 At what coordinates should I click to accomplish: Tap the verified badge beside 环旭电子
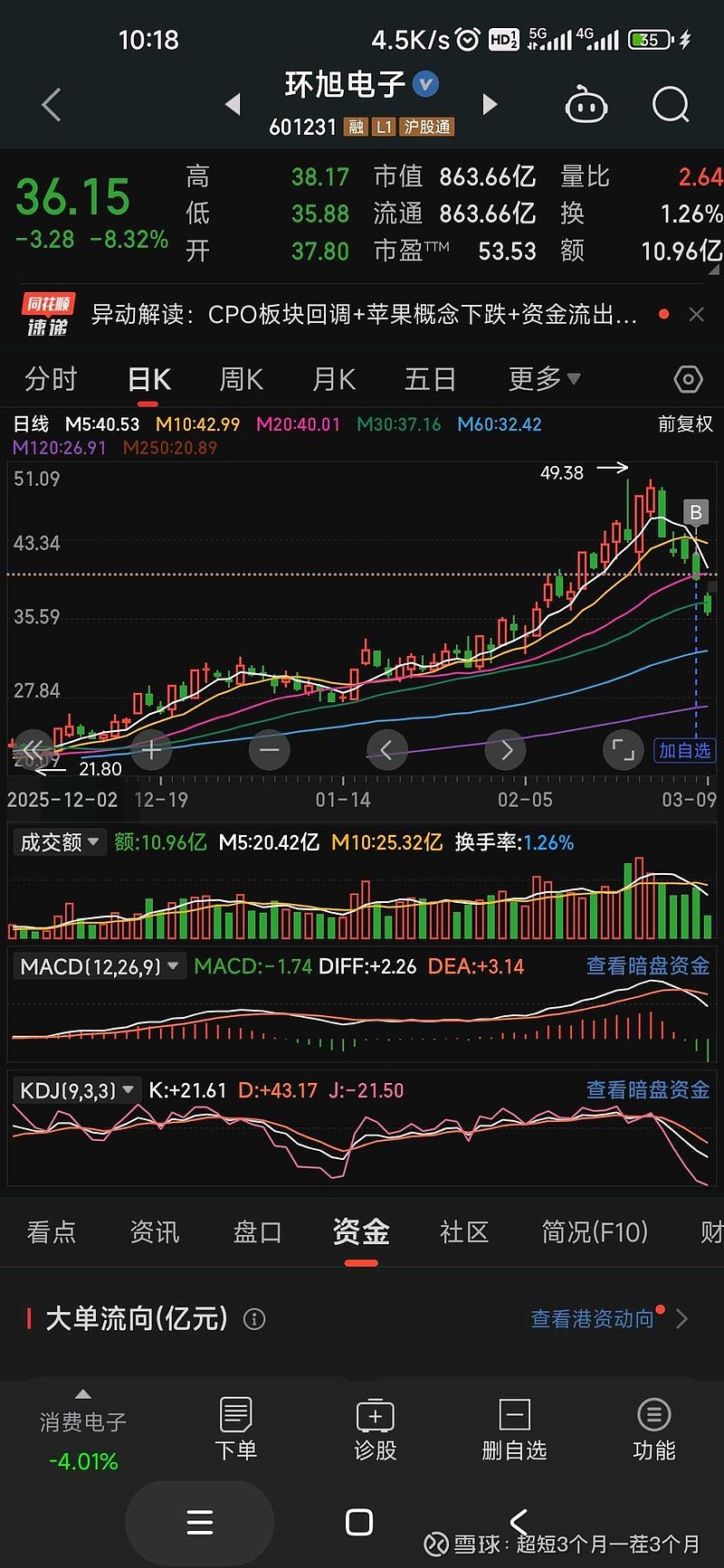pyautogui.click(x=425, y=84)
